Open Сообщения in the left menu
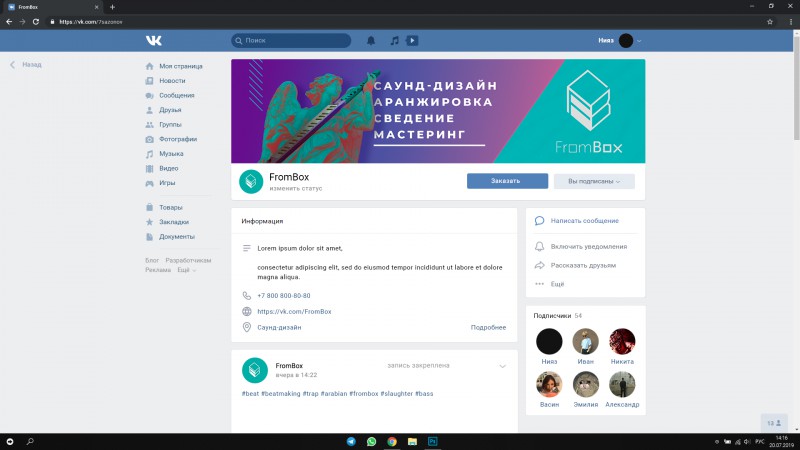This screenshot has height=450, width=800. [x=177, y=95]
